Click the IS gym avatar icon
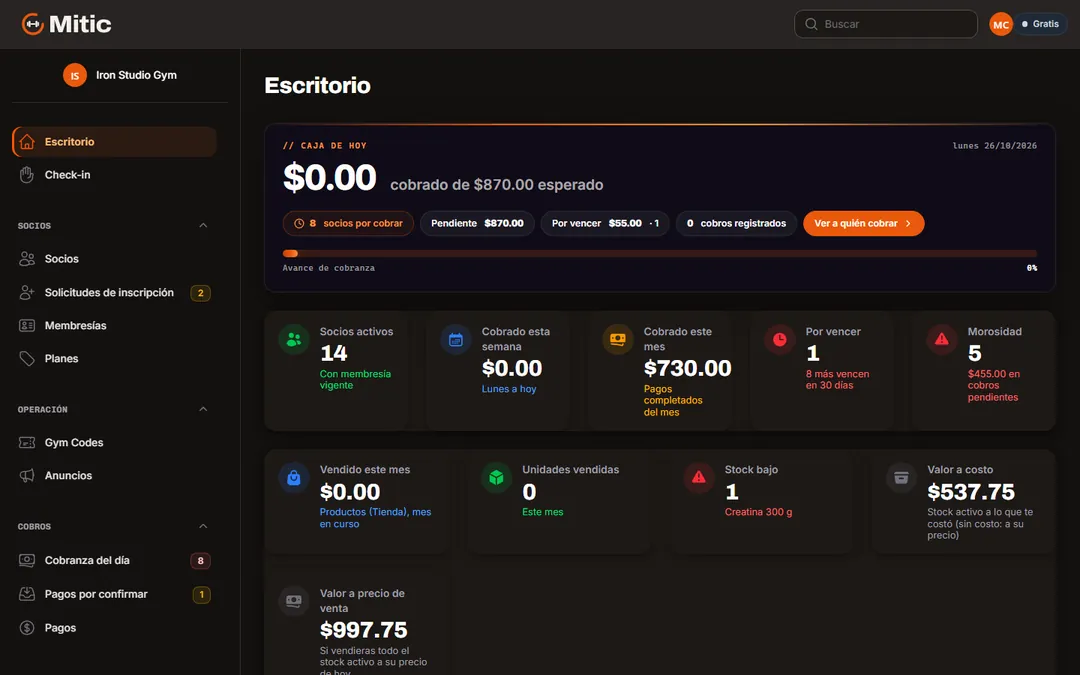 tap(74, 75)
